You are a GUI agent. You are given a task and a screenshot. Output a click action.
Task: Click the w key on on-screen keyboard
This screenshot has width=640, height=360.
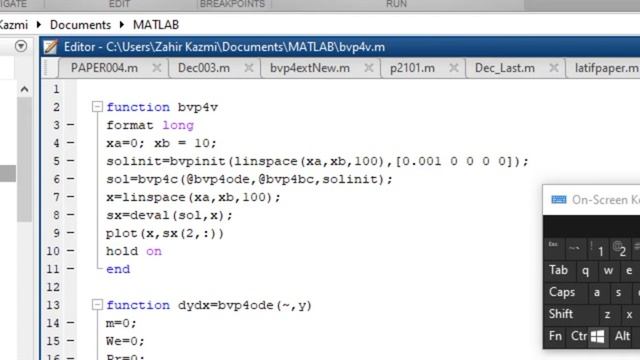click(x=608, y=270)
